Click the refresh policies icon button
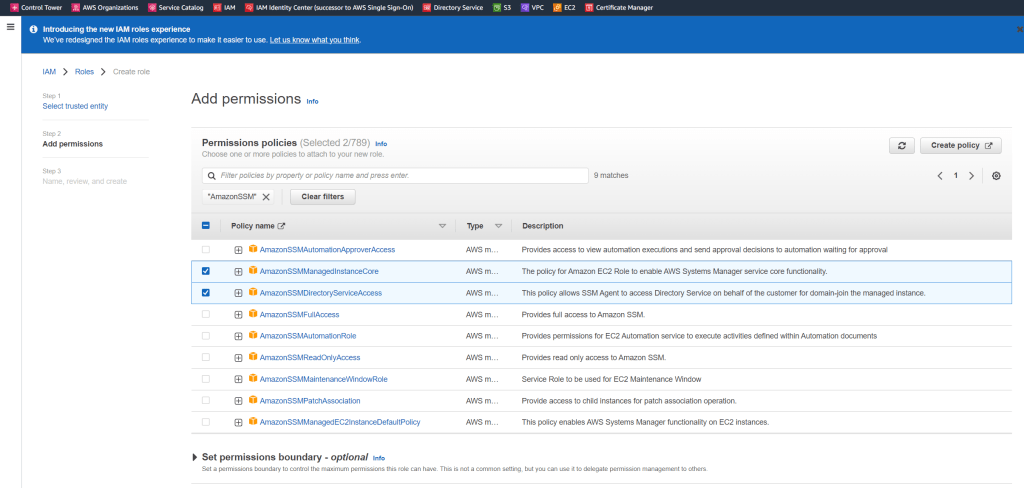 point(901,146)
